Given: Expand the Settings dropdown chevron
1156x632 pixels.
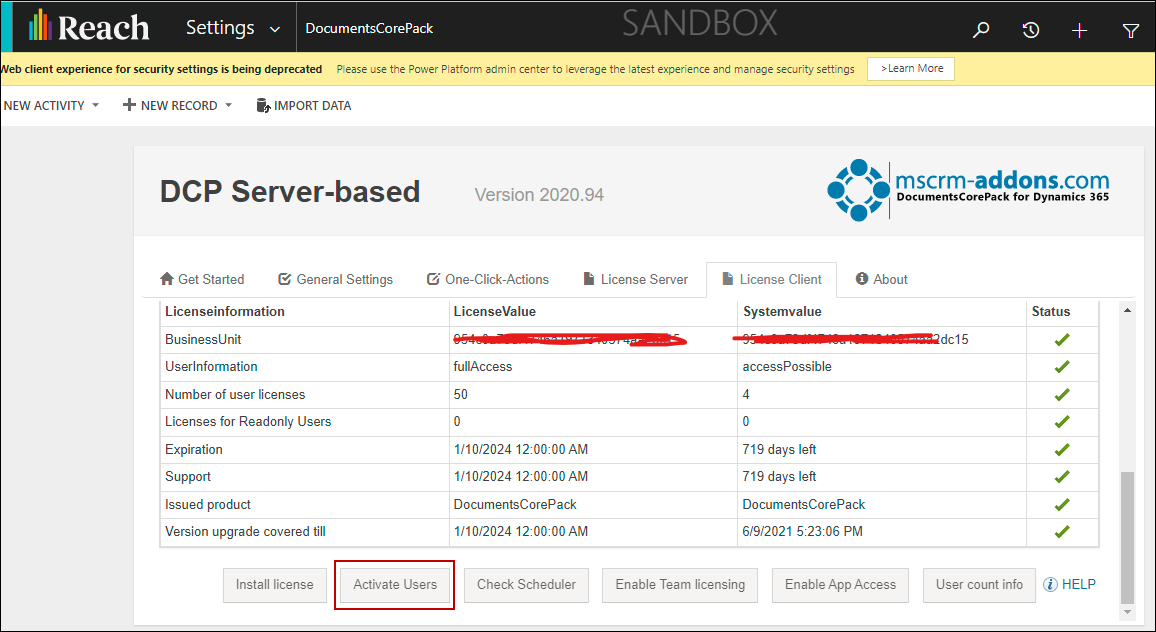Looking at the screenshot, I should click(275, 29).
